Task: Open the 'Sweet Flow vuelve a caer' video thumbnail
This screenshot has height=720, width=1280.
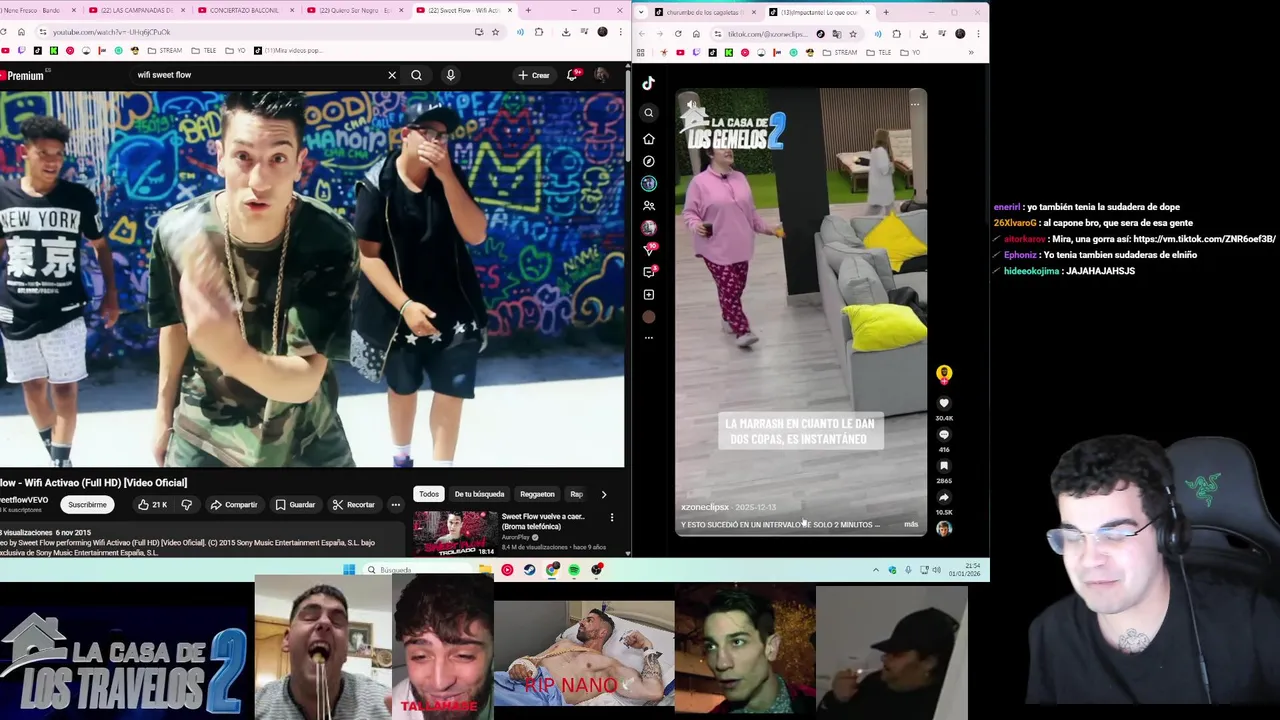Action: point(455,534)
